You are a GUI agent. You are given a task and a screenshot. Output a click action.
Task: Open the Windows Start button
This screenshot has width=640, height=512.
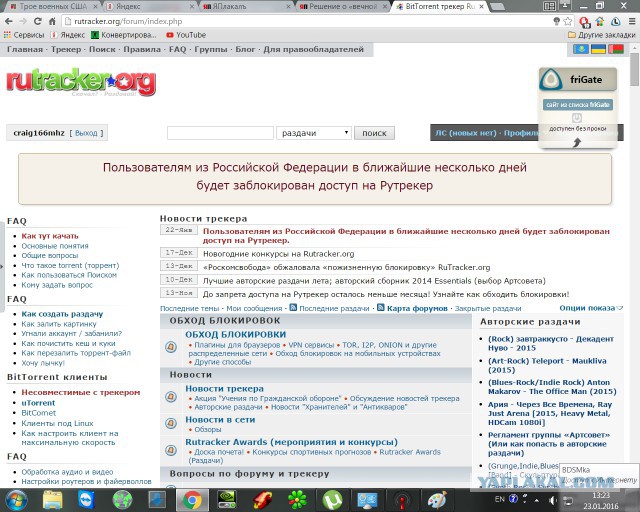(16, 500)
